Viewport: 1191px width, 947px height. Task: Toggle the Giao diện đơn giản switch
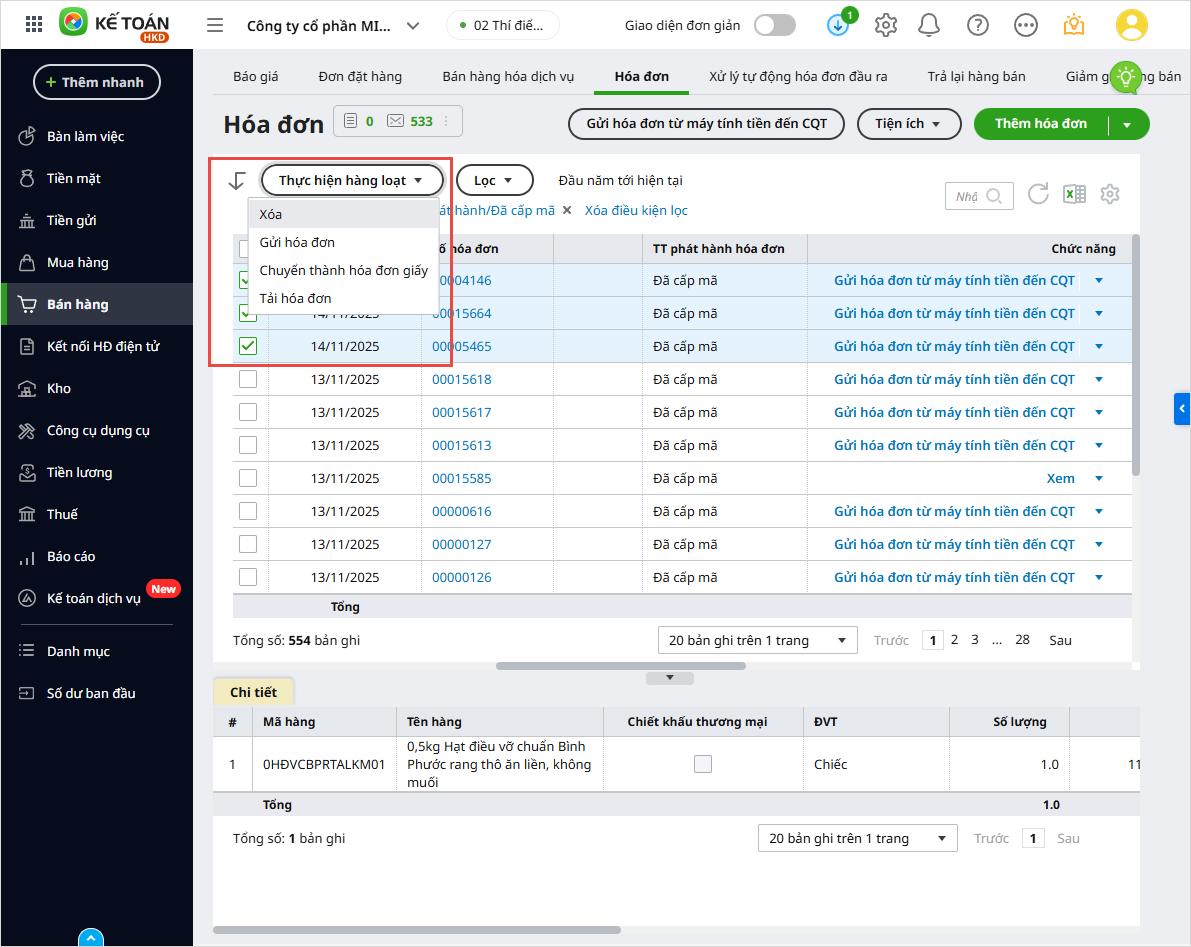[775, 25]
